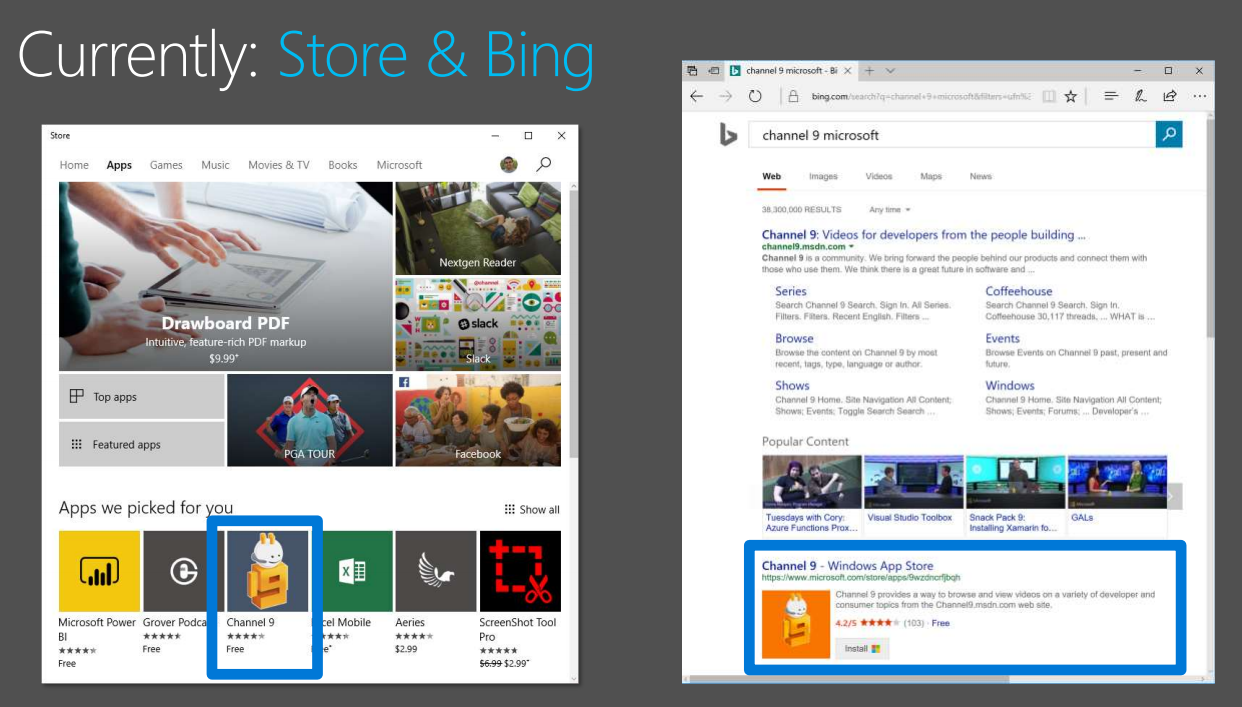Open the Movies & TV tab
The width and height of the screenshot is (1242, 707).
click(x=279, y=165)
